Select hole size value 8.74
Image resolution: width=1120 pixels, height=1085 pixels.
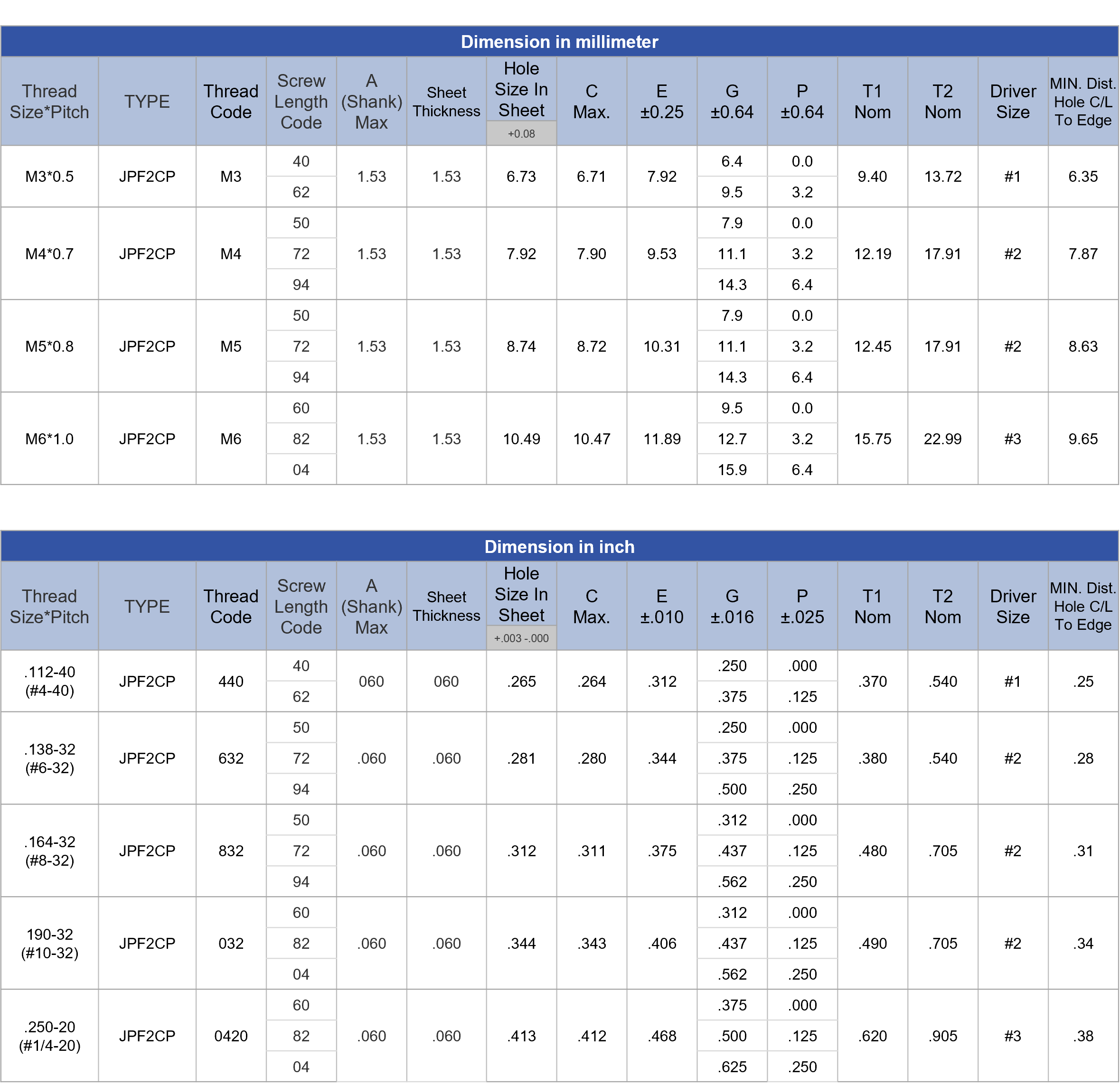(x=521, y=346)
